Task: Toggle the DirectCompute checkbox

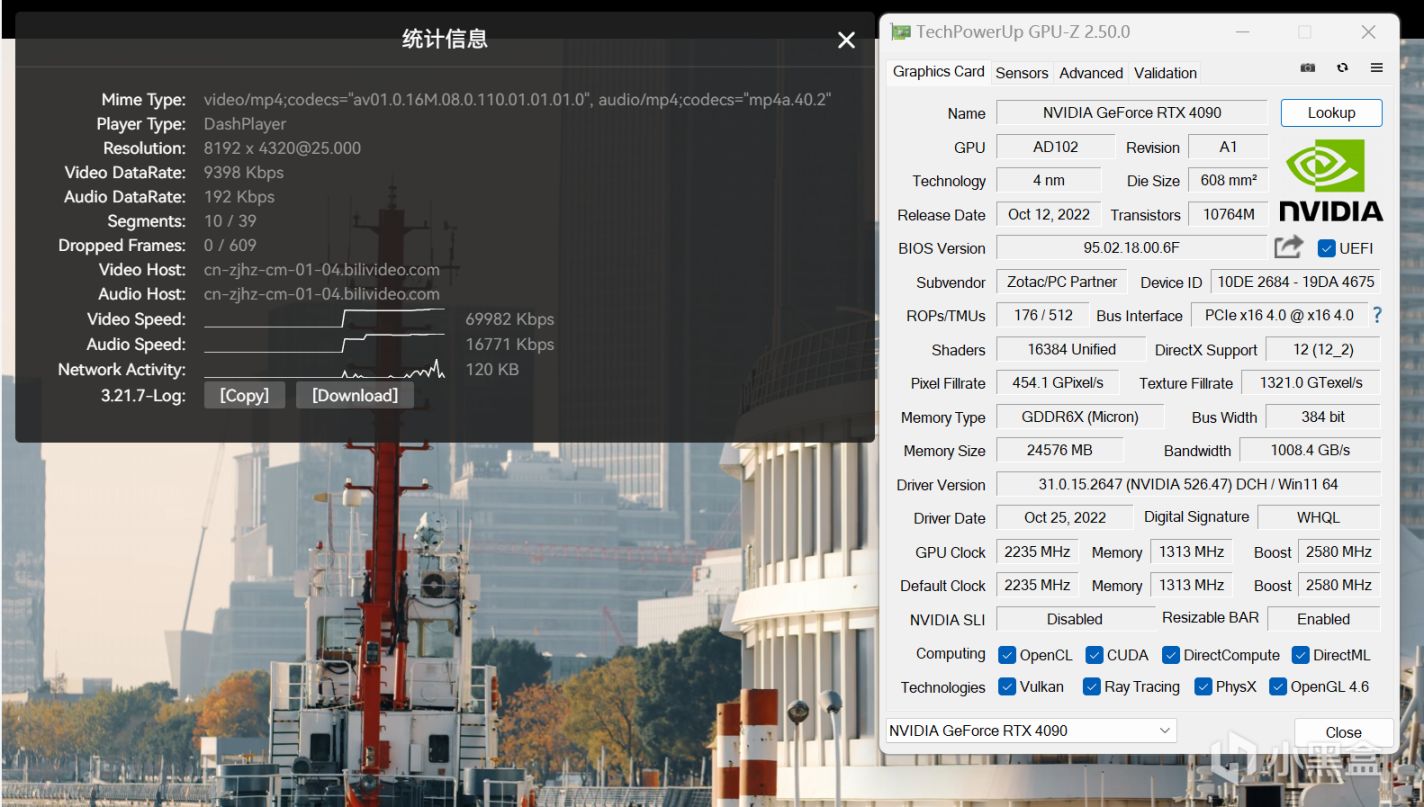Action: pyautogui.click(x=1171, y=655)
